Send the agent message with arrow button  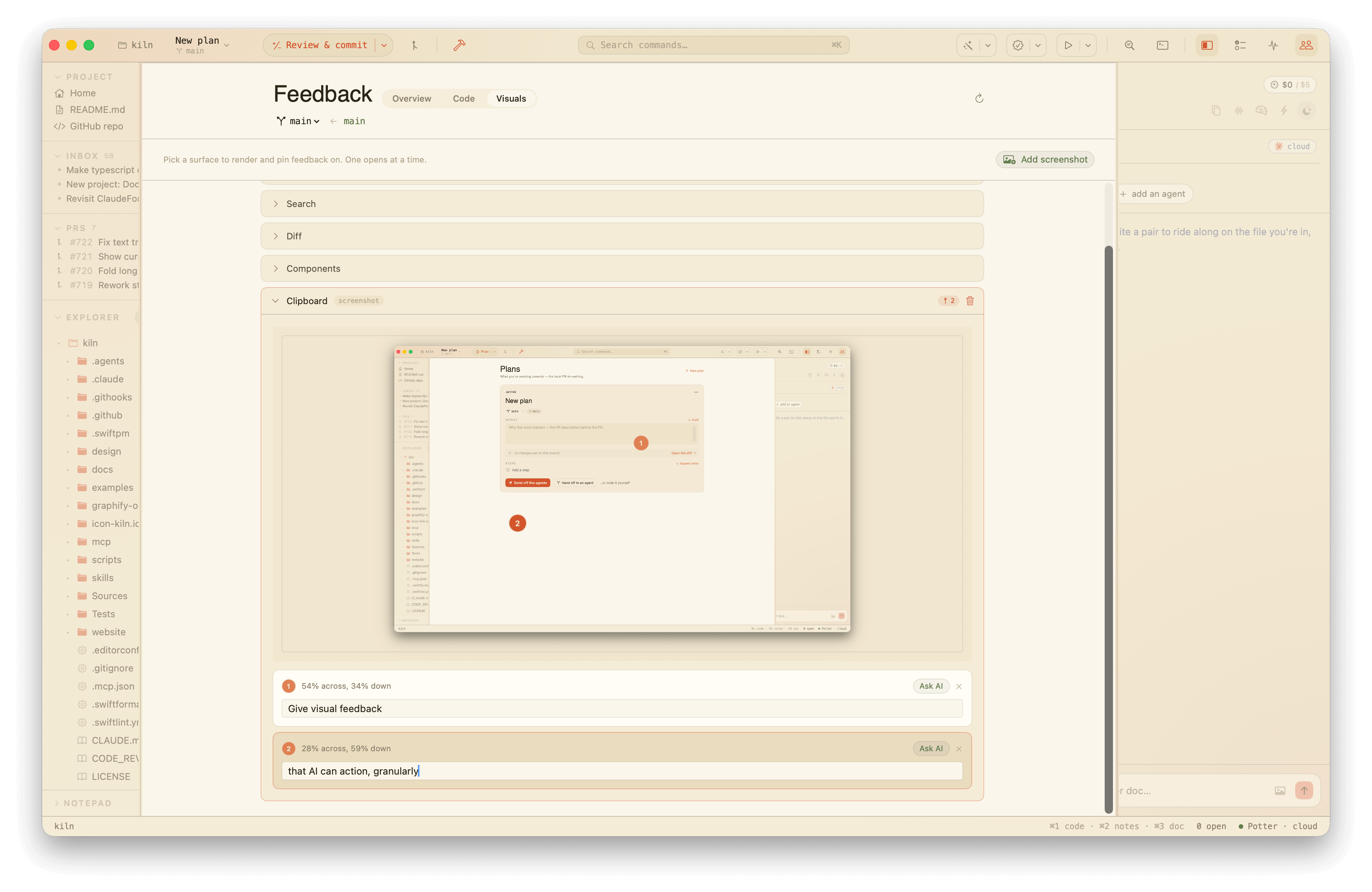click(1304, 791)
